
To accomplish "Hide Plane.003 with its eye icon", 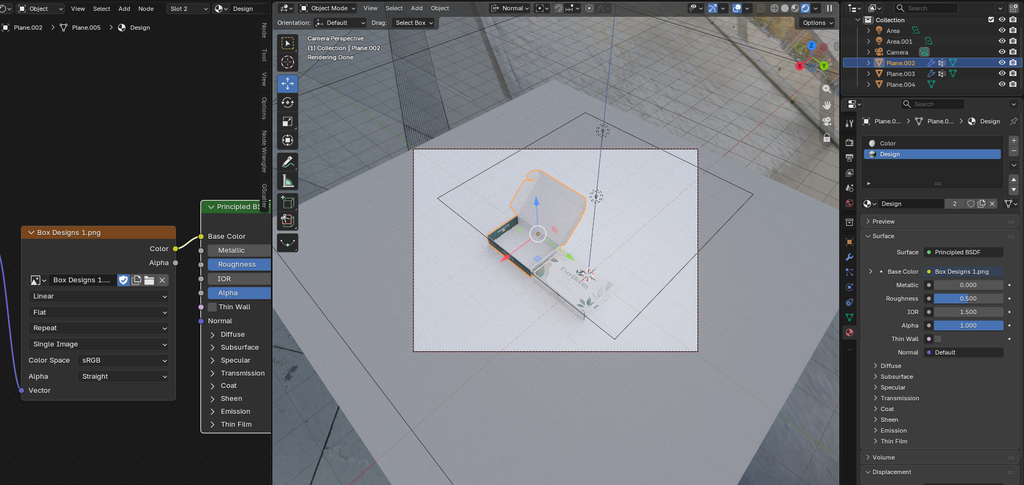I will pos(1002,74).
